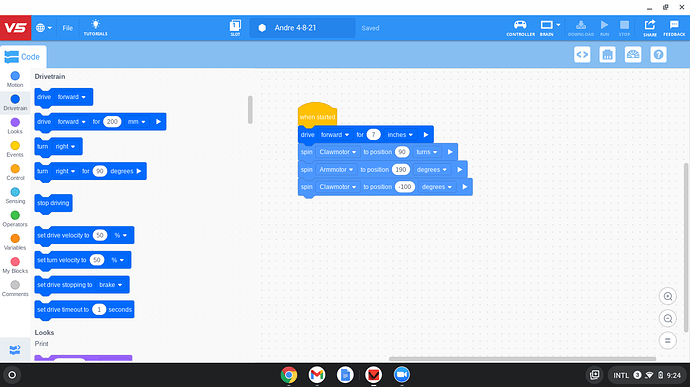The image size is (690, 387).
Task: Open the File menu
Action: [67, 28]
